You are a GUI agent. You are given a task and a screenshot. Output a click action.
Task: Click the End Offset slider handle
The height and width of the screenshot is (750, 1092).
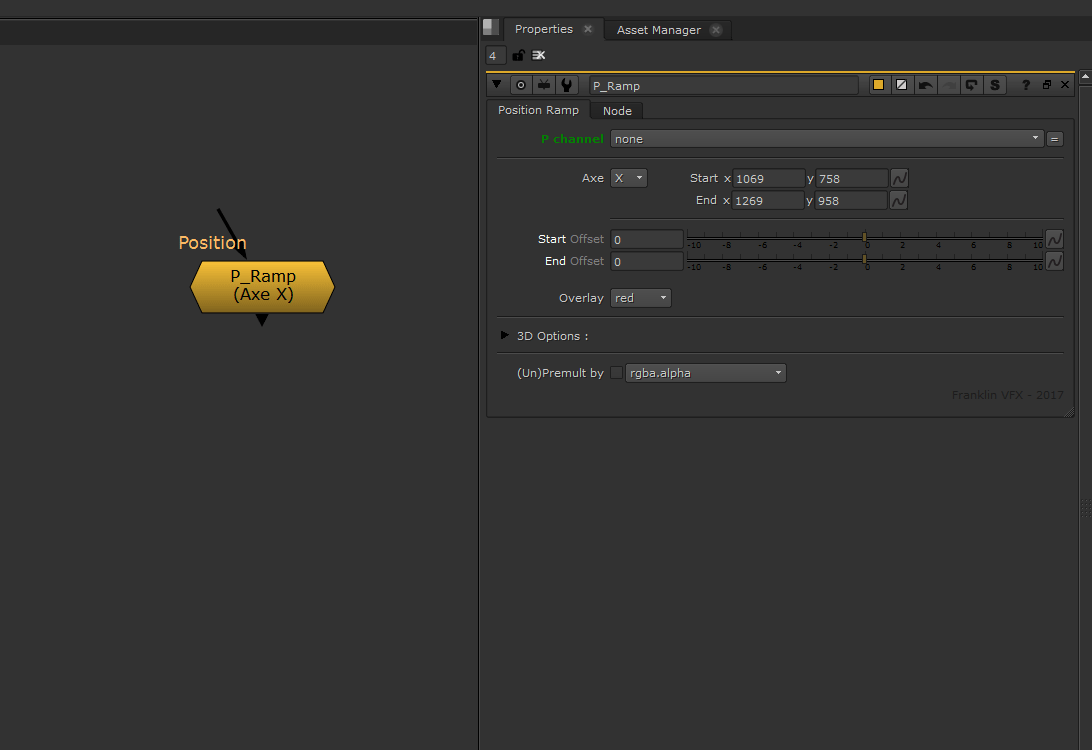[x=864, y=259]
